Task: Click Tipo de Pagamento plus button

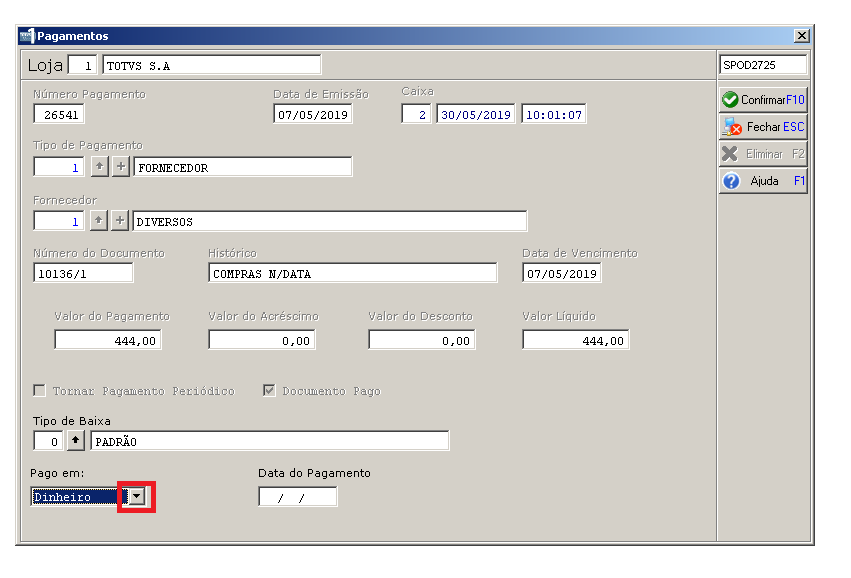Action: pyautogui.click(x=121, y=167)
